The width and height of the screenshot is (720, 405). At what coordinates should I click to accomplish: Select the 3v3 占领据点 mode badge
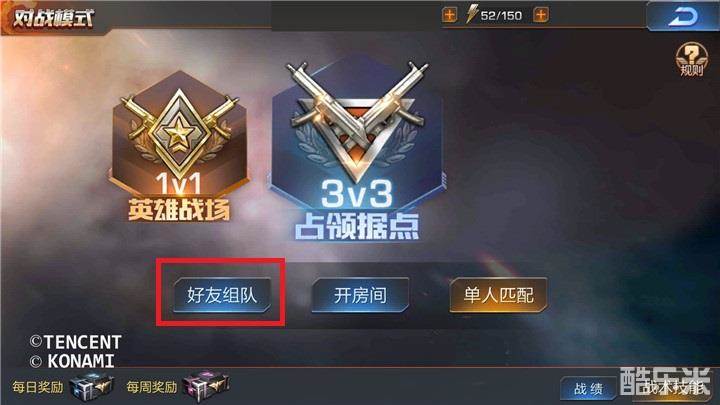(x=357, y=151)
